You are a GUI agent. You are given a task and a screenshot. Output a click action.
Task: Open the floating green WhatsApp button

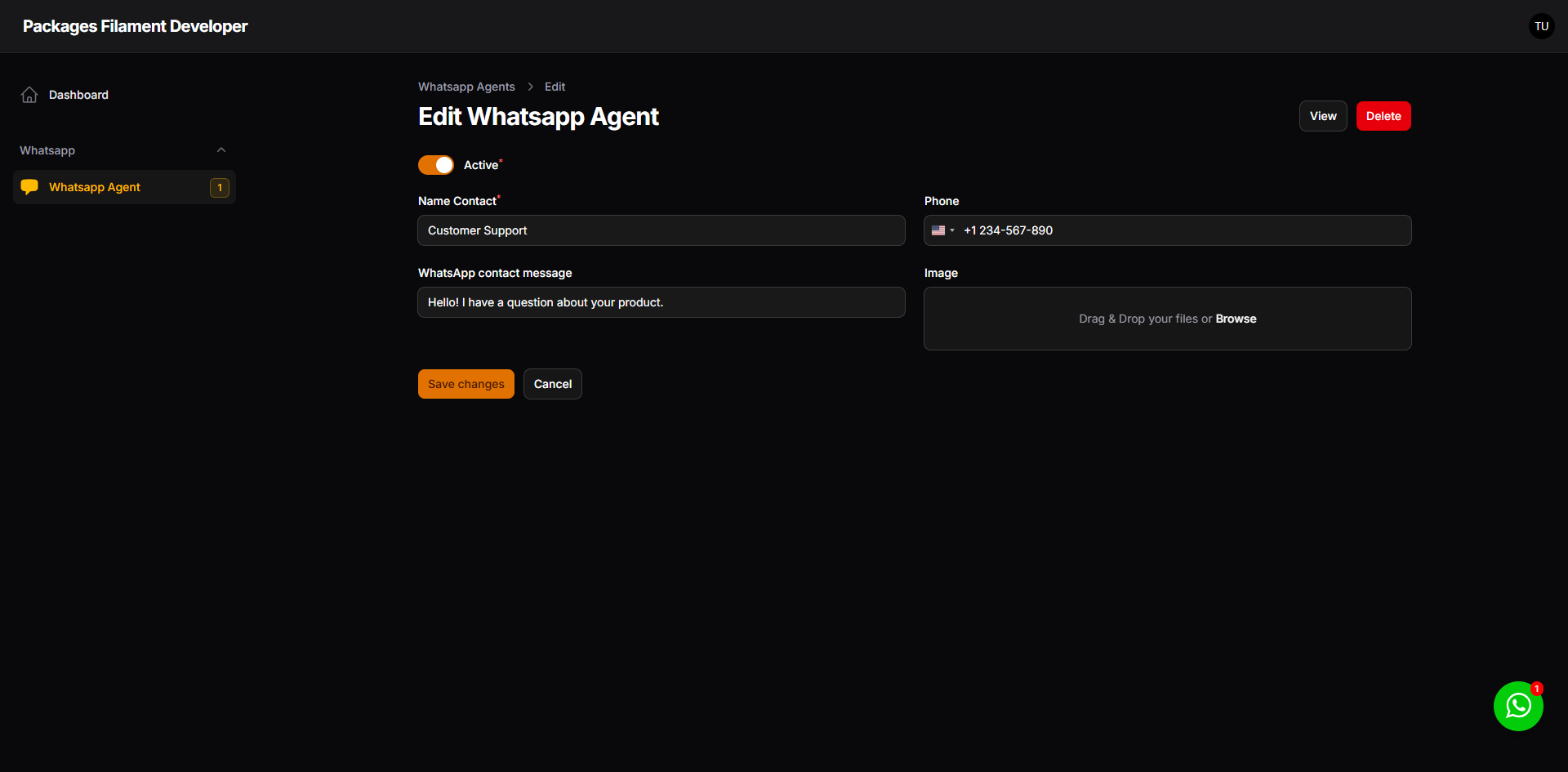pyautogui.click(x=1518, y=706)
